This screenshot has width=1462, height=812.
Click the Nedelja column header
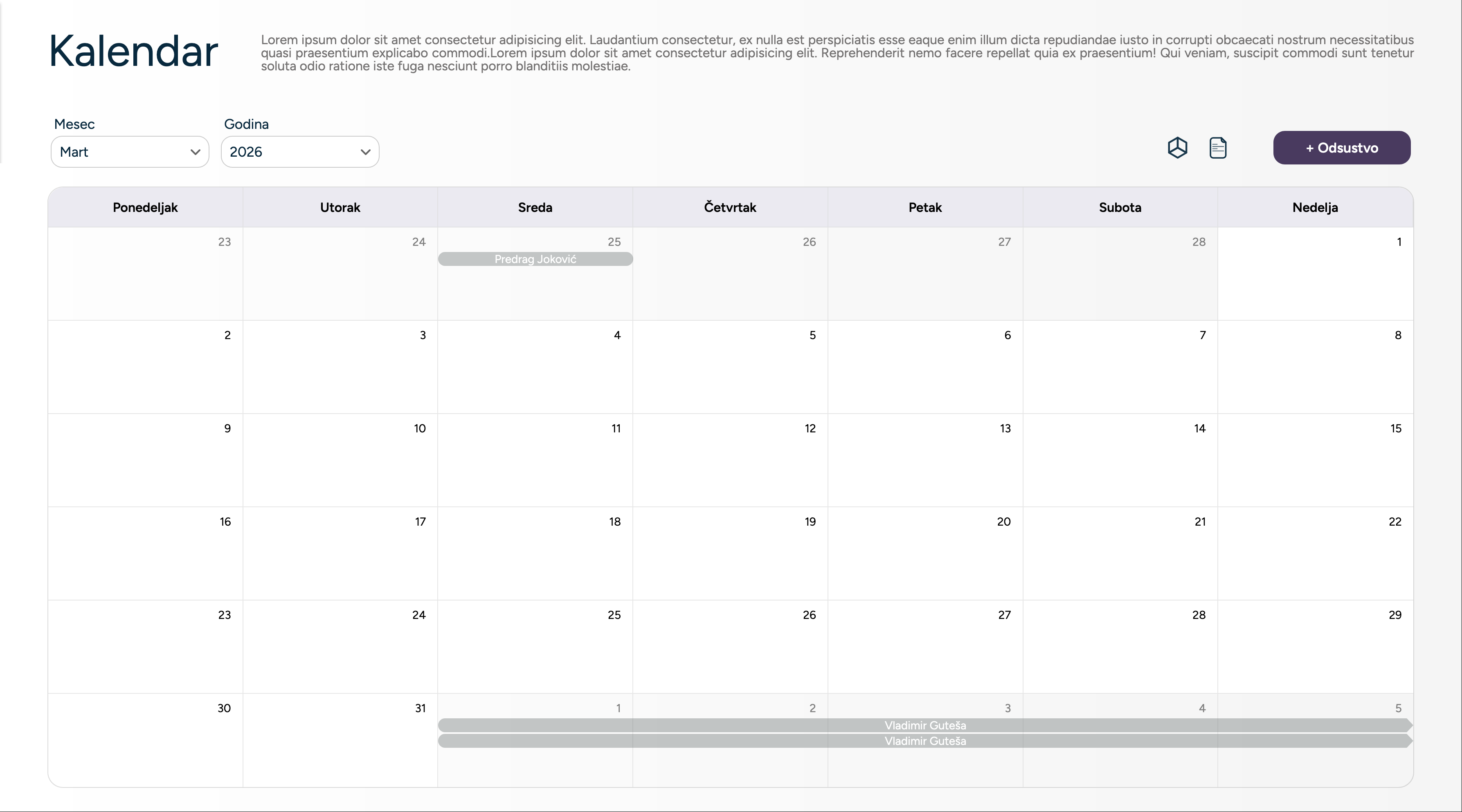coord(1315,207)
